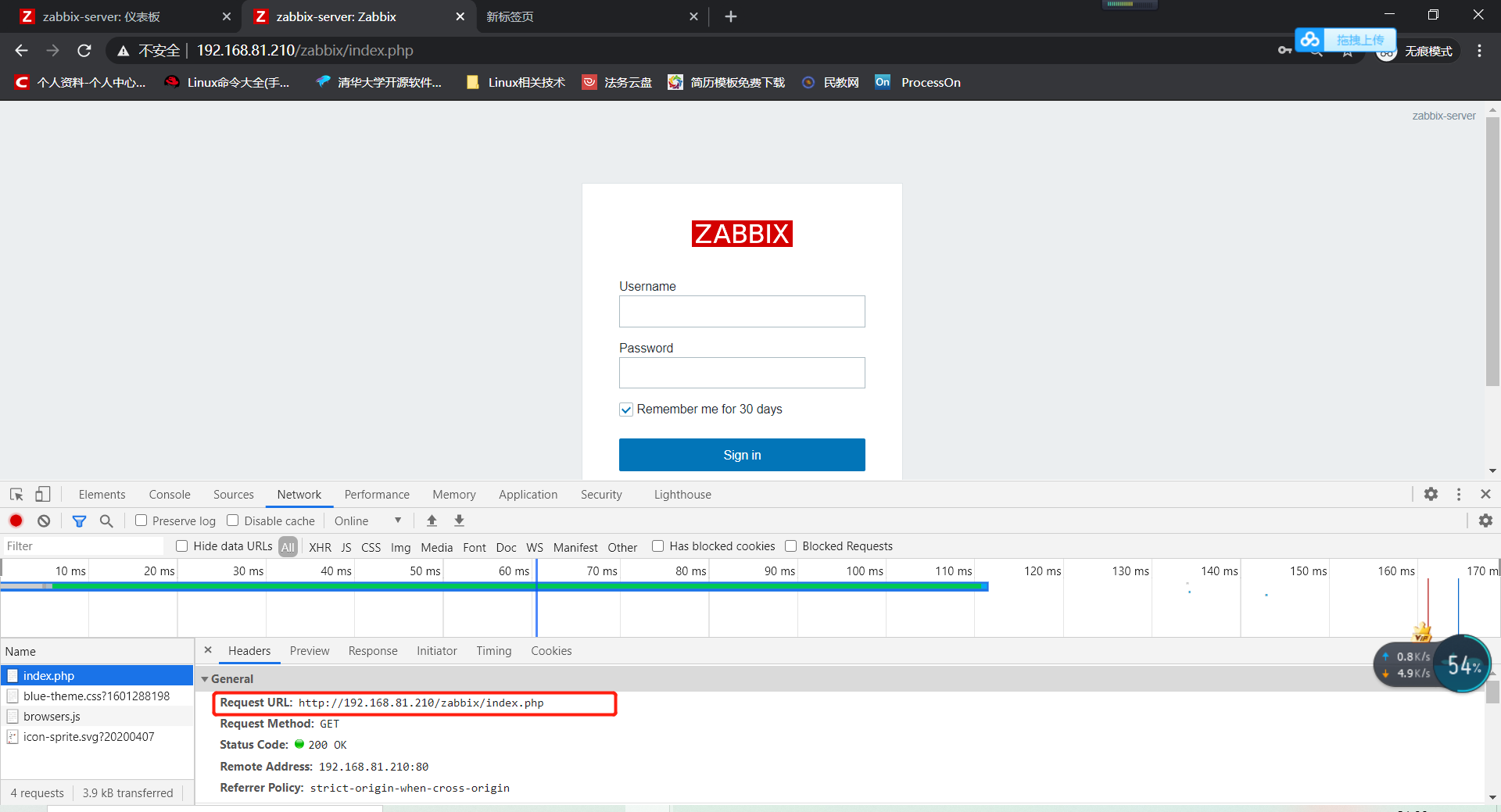This screenshot has width=1501, height=812.
Task: Open the Chrome three-dot menu
Action: pyautogui.click(x=1479, y=51)
